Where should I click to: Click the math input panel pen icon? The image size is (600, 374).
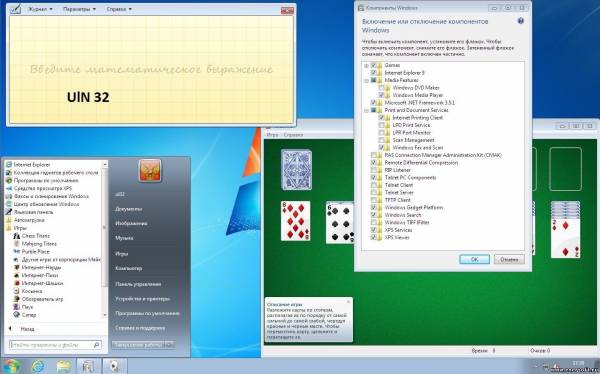[x=15, y=9]
